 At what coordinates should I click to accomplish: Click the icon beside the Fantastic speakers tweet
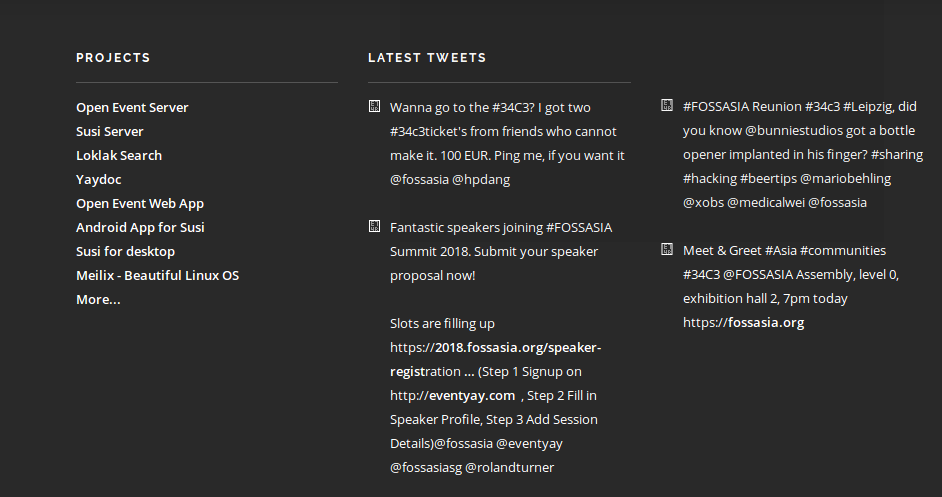[x=374, y=227]
